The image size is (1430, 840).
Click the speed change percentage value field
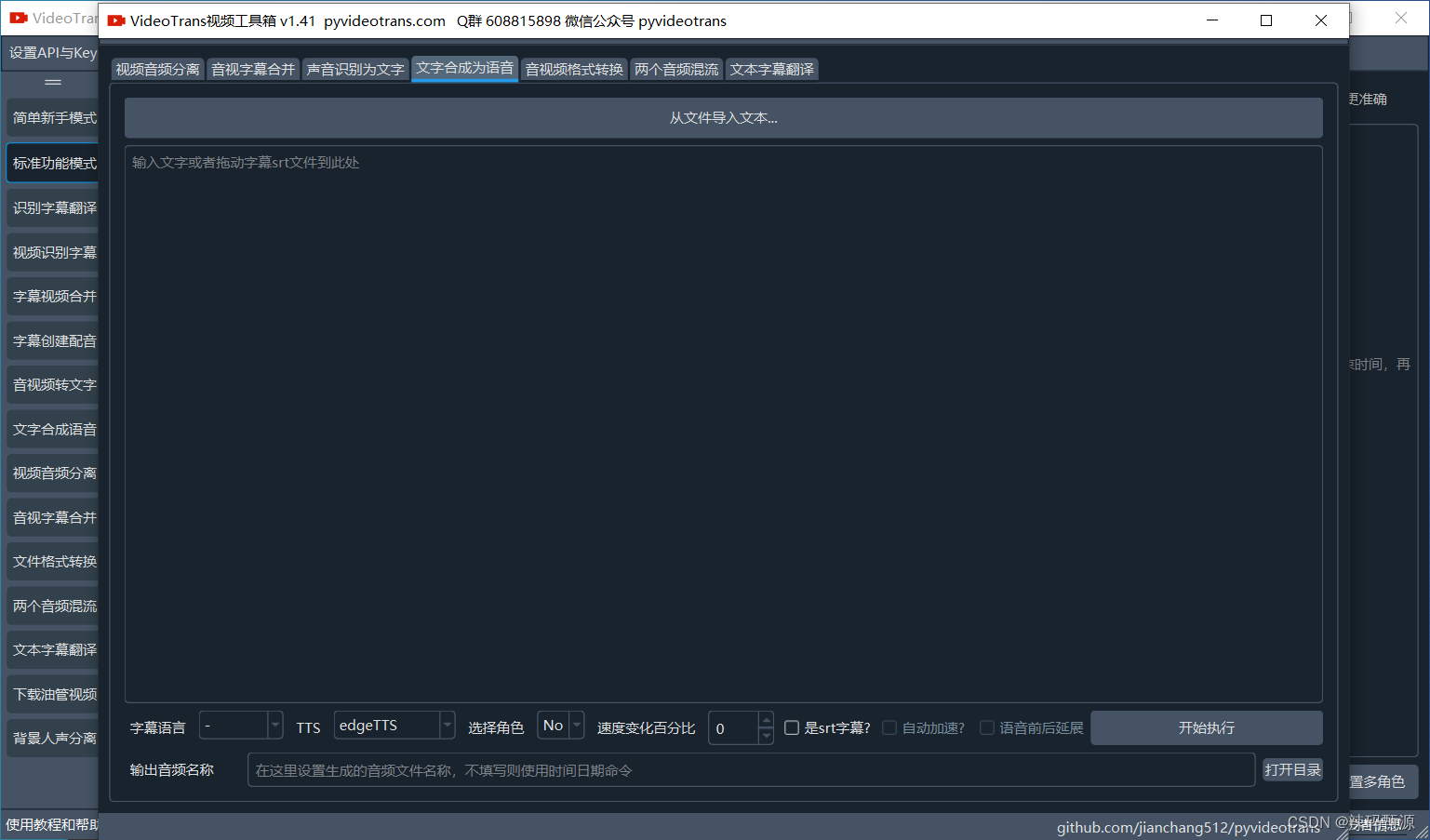[734, 728]
